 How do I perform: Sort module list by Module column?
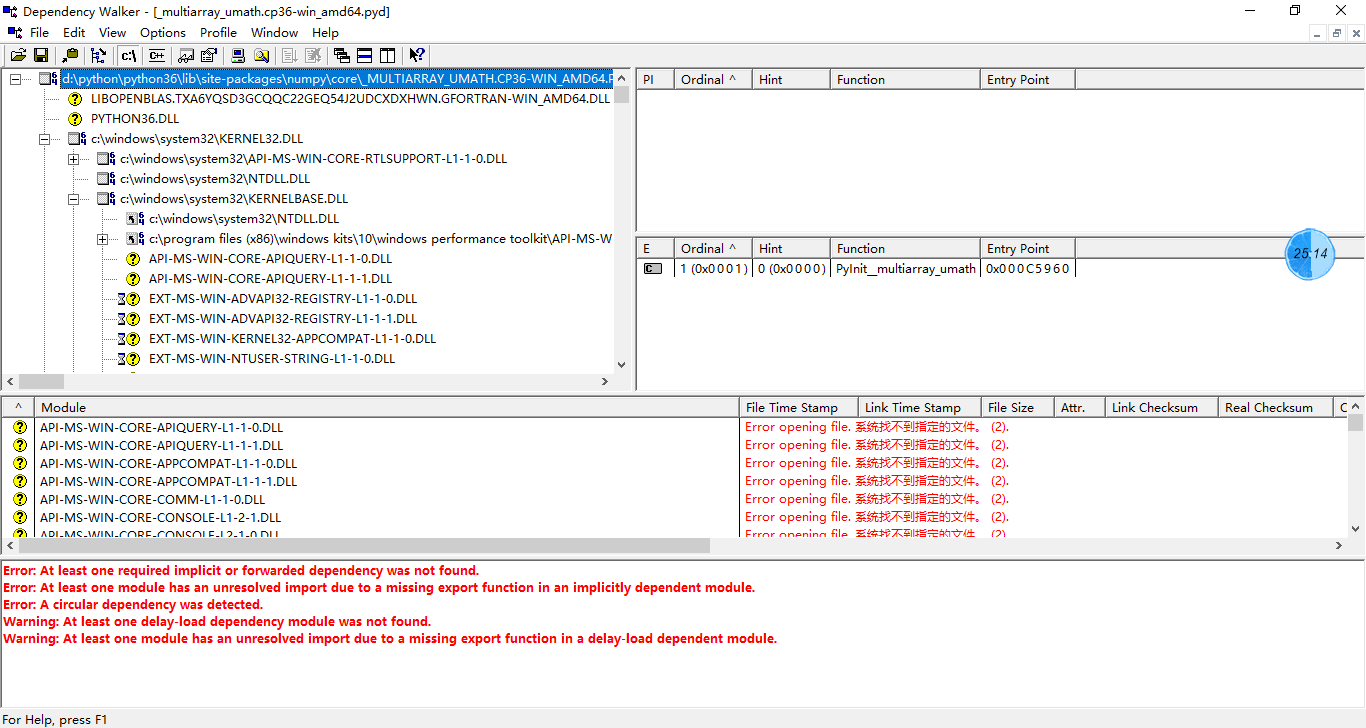(387, 408)
